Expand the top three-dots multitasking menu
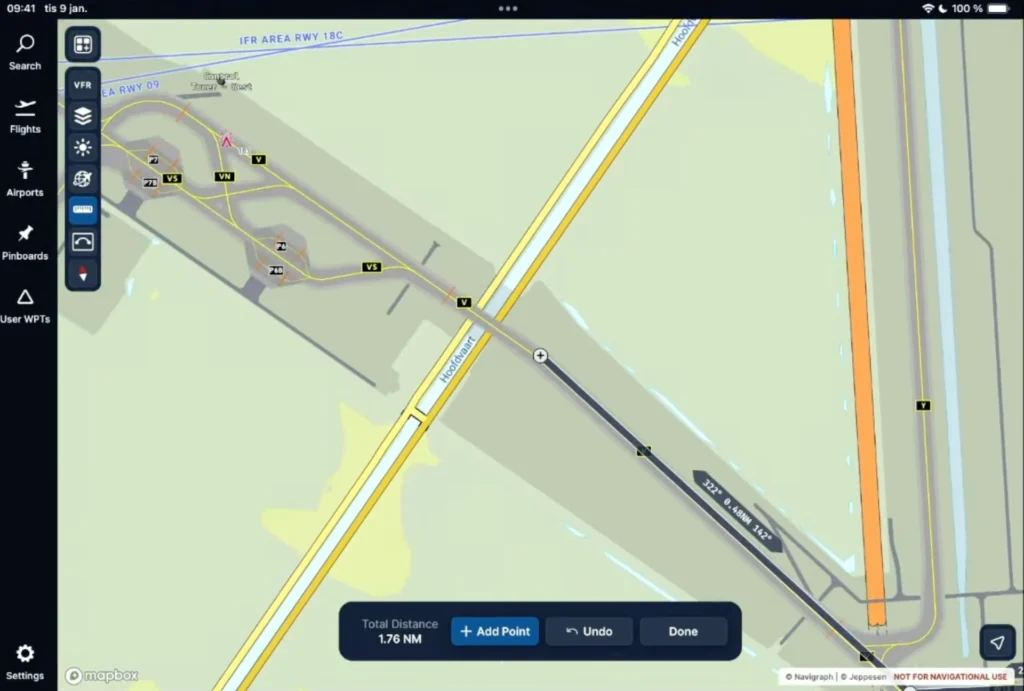Image resolution: width=1024 pixels, height=691 pixels. tap(508, 8)
